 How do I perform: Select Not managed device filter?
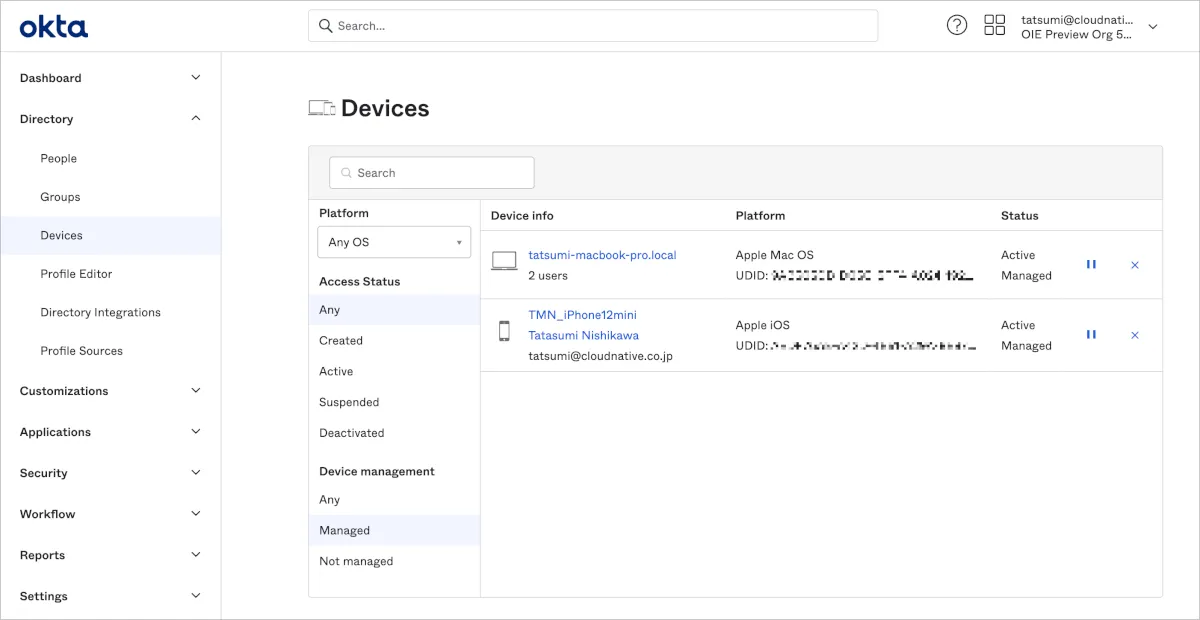coord(356,561)
